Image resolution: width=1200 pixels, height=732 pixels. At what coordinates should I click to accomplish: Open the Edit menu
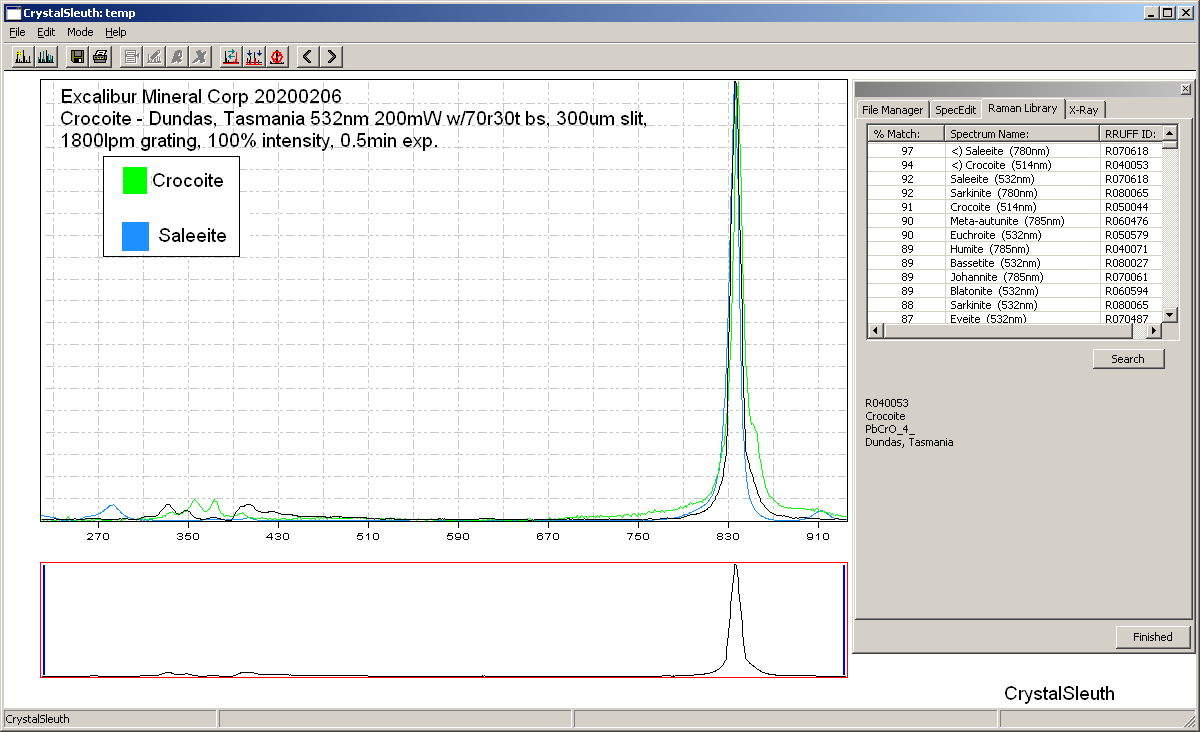(x=46, y=32)
